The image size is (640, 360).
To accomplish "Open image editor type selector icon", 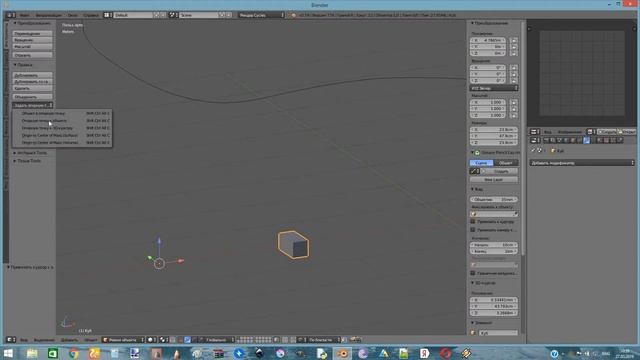I will pyautogui.click(x=535, y=132).
